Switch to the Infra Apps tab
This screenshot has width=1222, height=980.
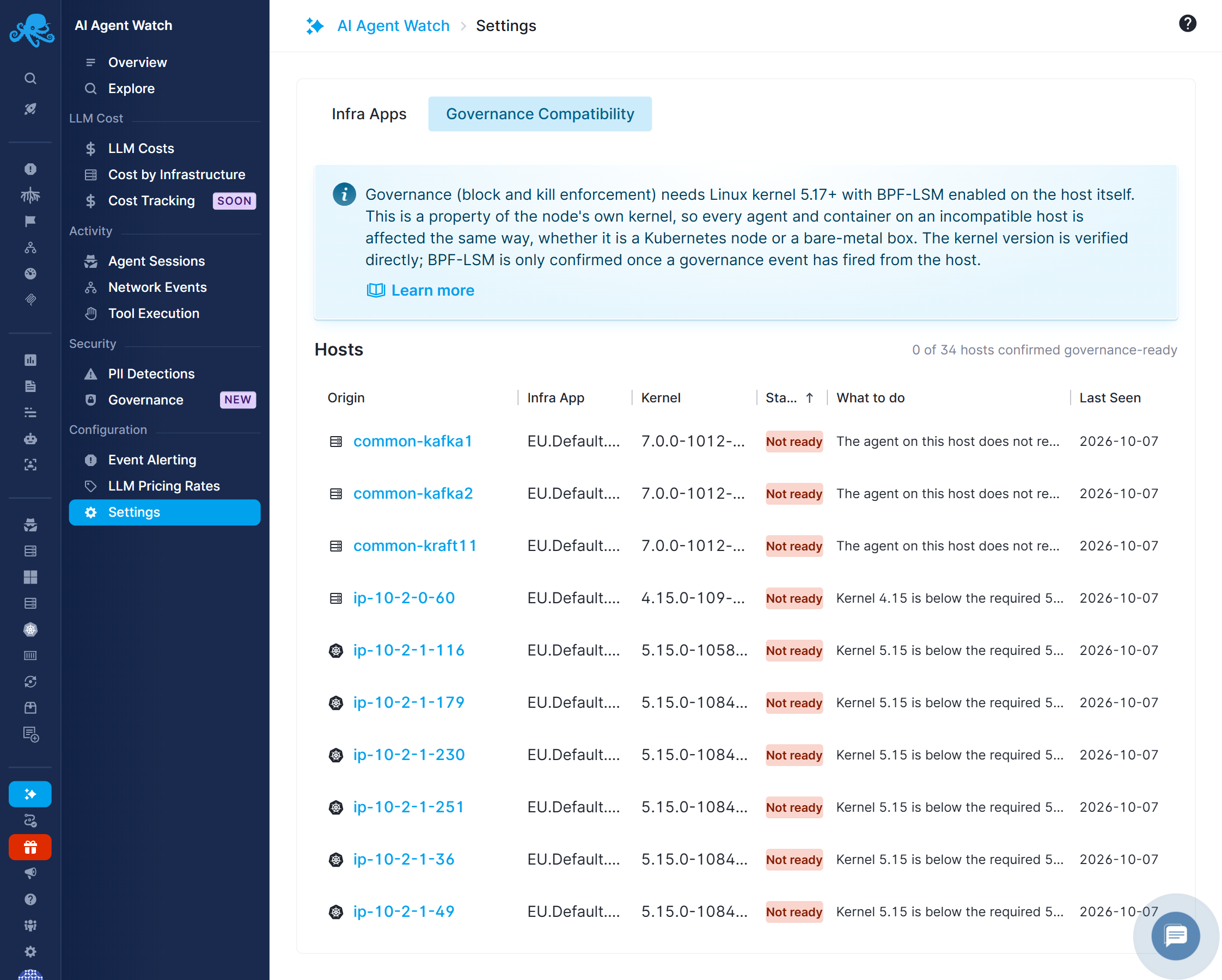pyautogui.click(x=369, y=114)
